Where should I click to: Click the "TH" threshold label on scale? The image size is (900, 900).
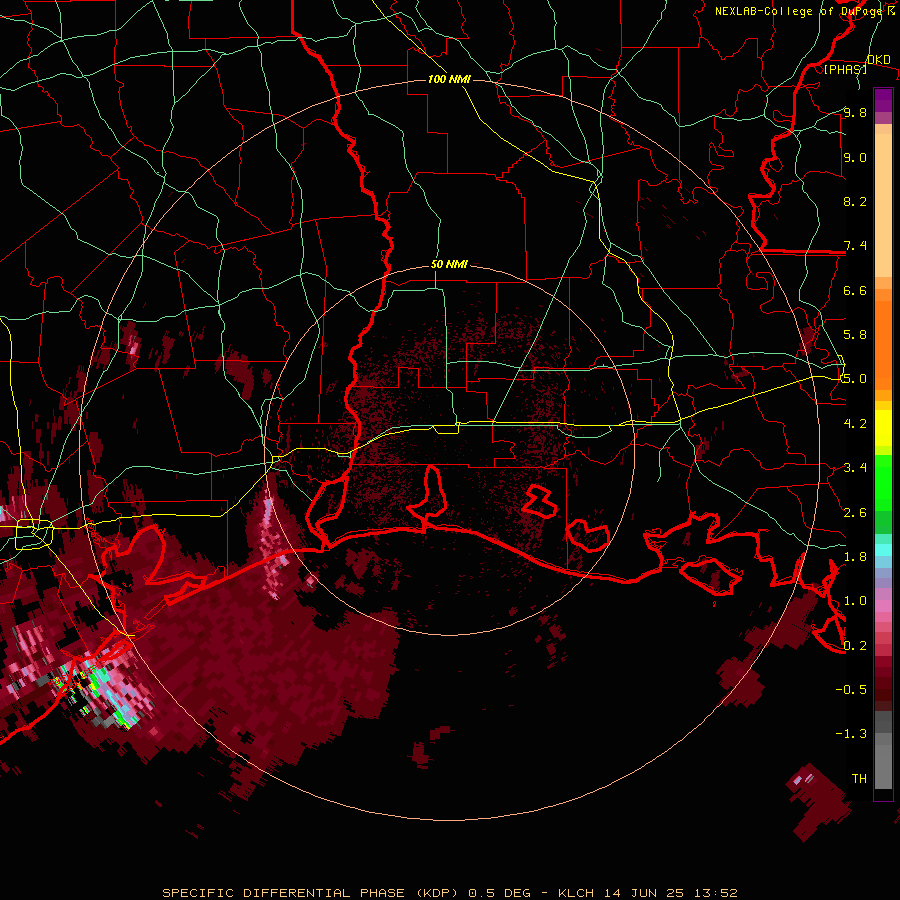point(859,779)
